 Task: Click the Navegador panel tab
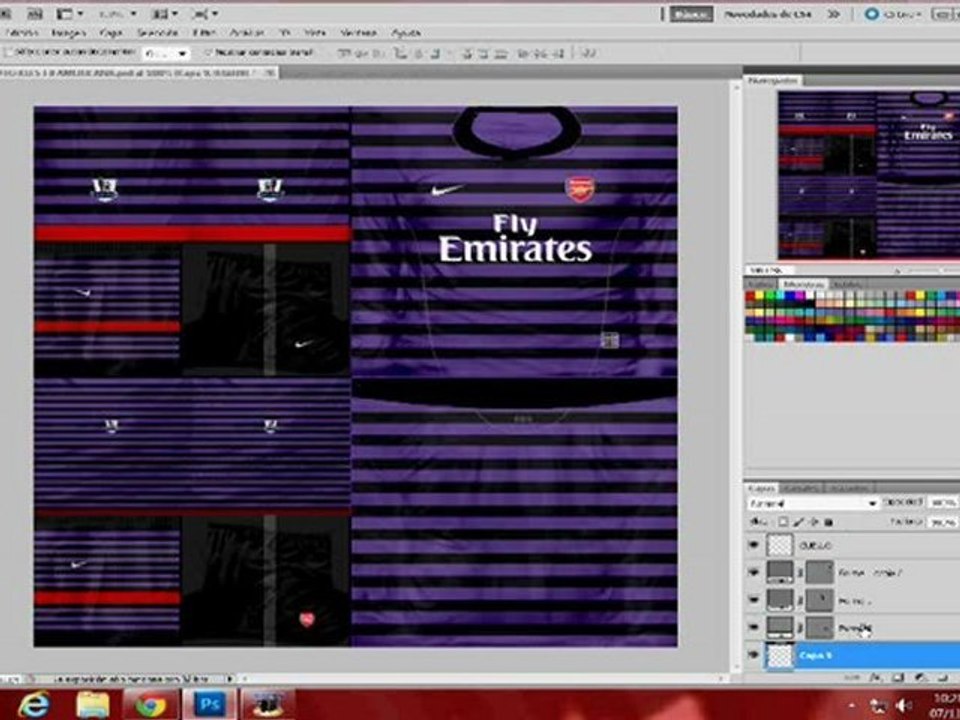click(773, 80)
